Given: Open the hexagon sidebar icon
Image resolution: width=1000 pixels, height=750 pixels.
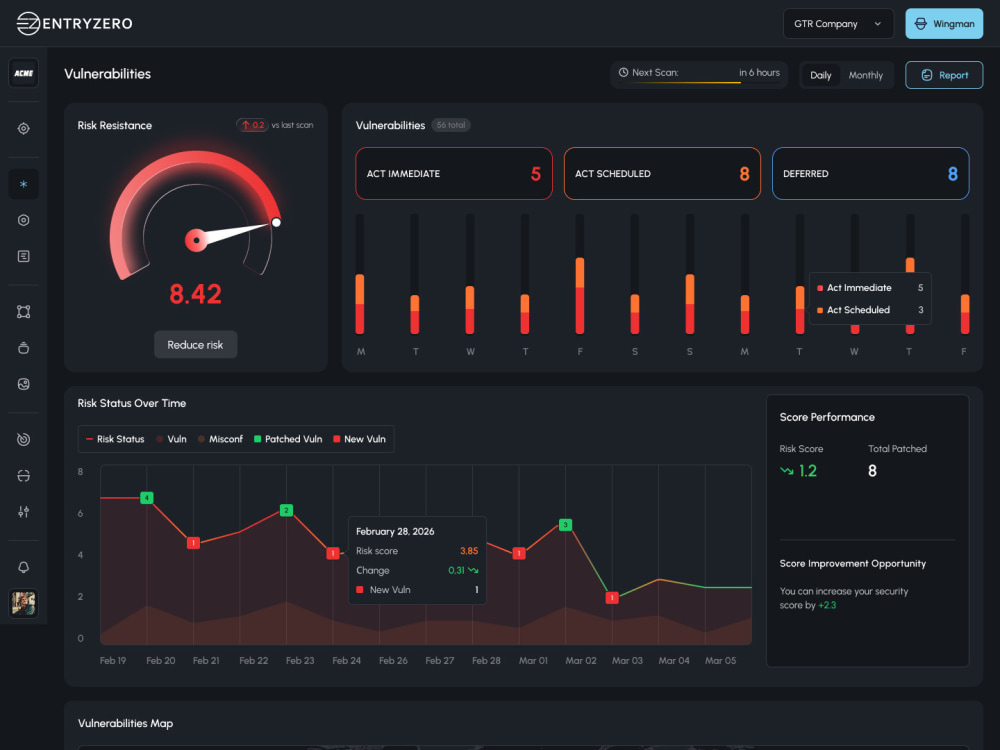Looking at the screenshot, I should coord(24,220).
